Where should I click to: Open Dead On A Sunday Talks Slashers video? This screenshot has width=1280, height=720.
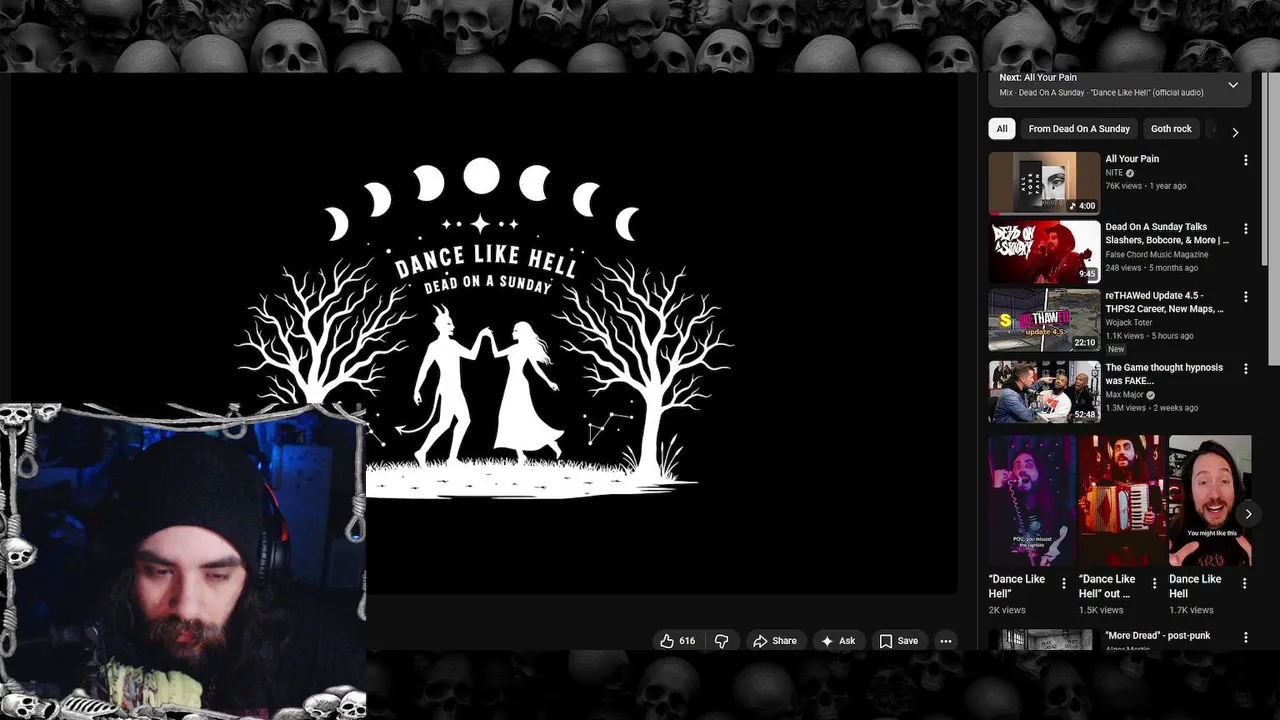[1167, 234]
